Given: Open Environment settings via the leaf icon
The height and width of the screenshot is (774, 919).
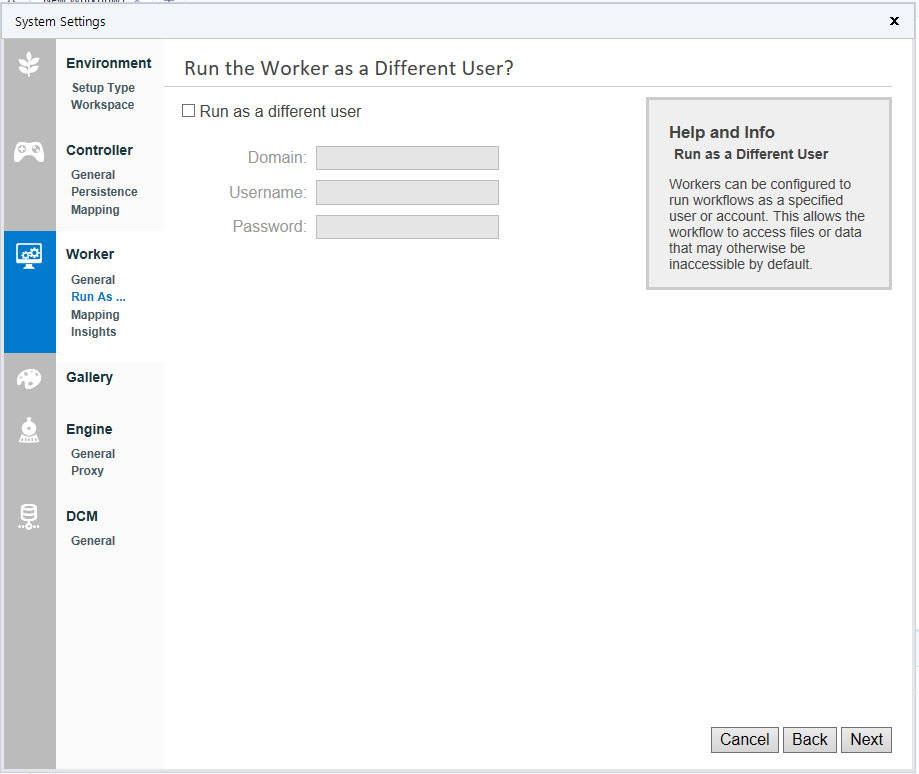Looking at the screenshot, I should [x=29, y=62].
